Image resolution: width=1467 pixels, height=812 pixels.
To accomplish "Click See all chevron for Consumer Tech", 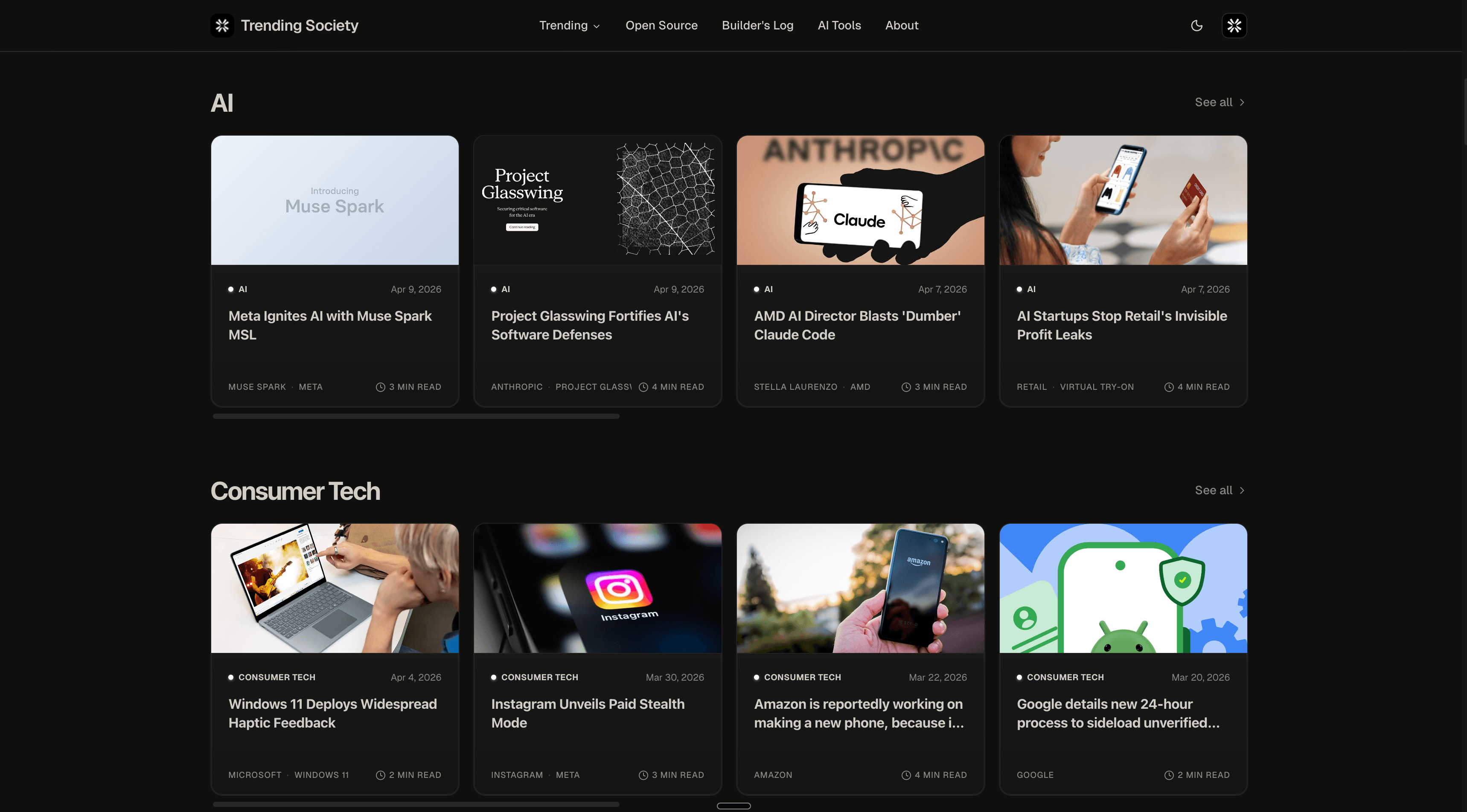I will click(1242, 490).
